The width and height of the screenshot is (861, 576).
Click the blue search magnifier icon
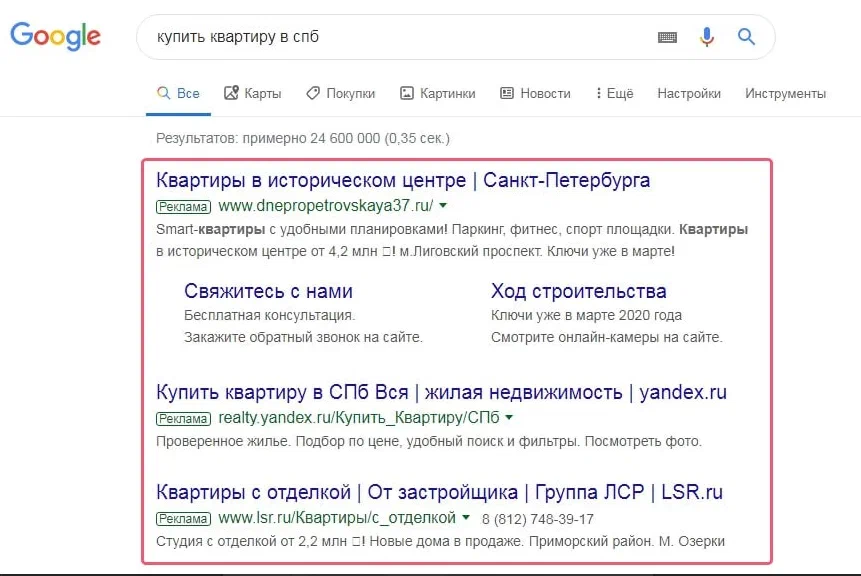(745, 36)
